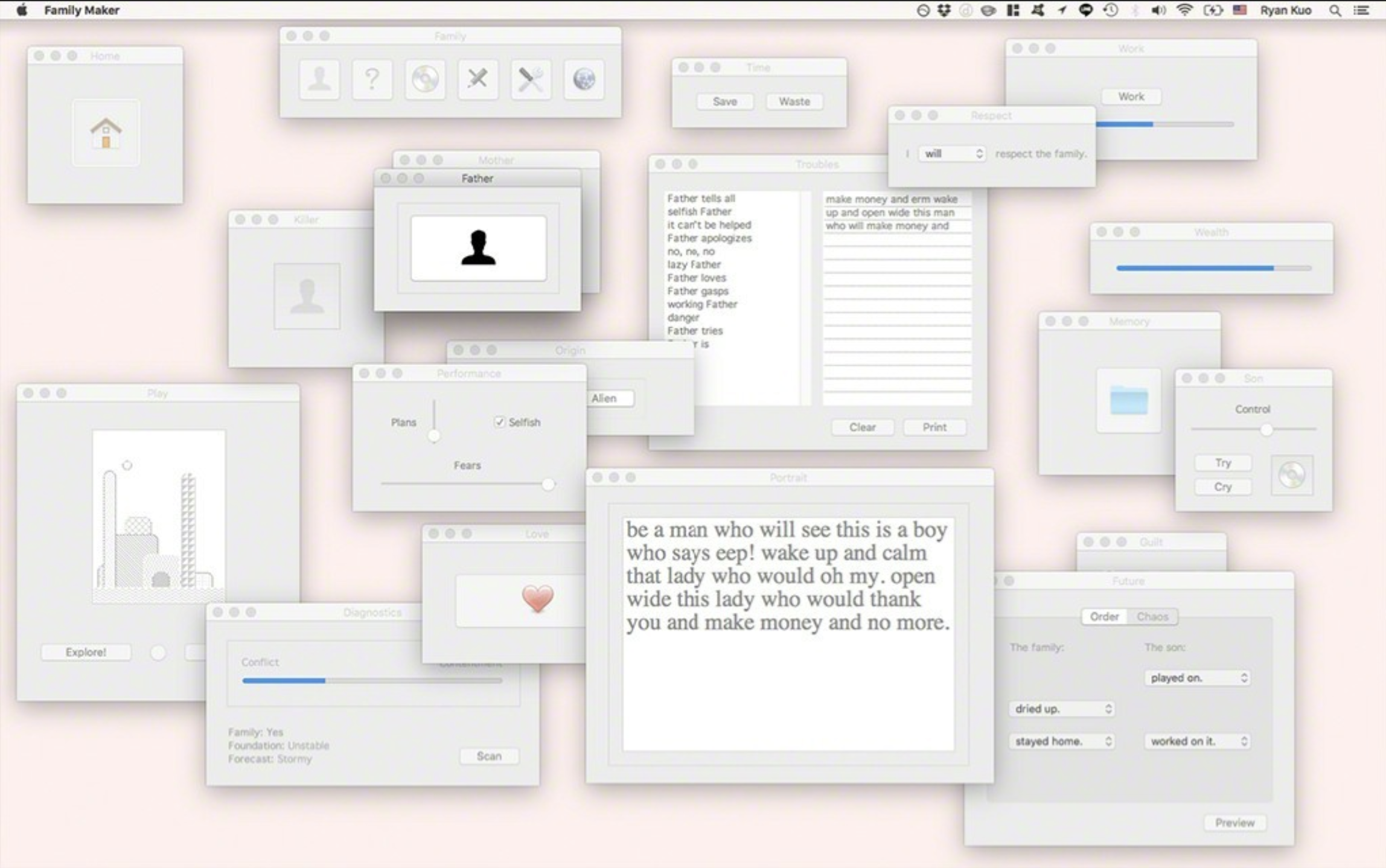The width and height of the screenshot is (1386, 868).
Task: Click the globe icon in Family toolbar
Action: (584, 79)
